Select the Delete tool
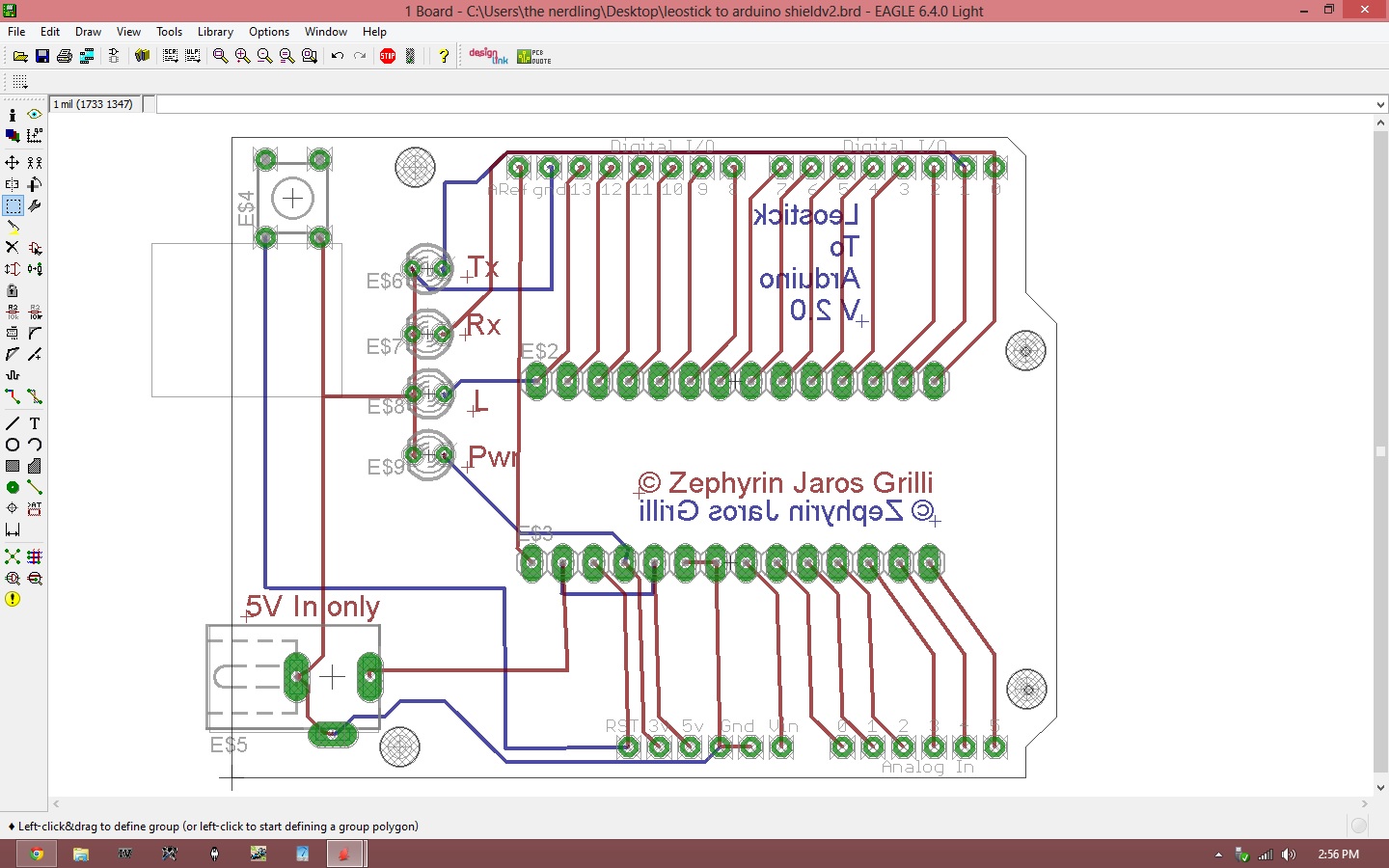The image size is (1389, 868). tap(13, 248)
